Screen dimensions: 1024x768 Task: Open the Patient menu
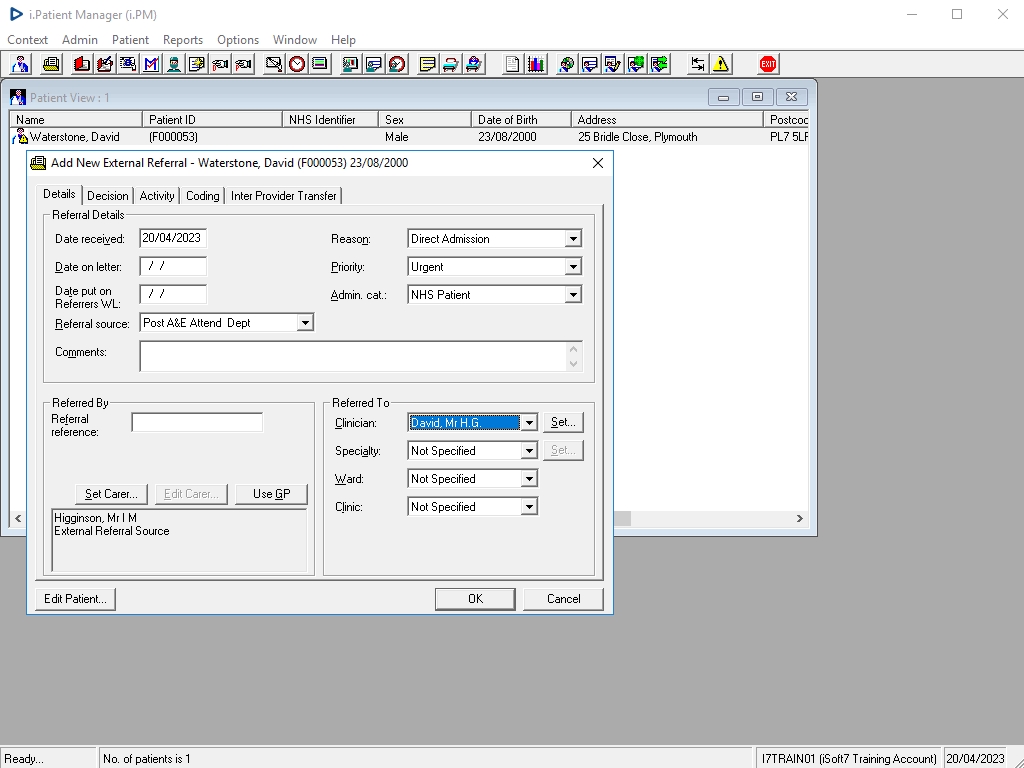click(130, 40)
